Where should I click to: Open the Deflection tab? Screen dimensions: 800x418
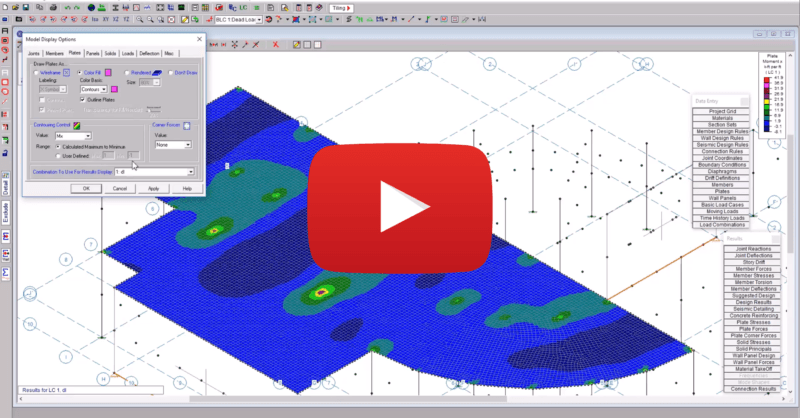click(x=149, y=52)
